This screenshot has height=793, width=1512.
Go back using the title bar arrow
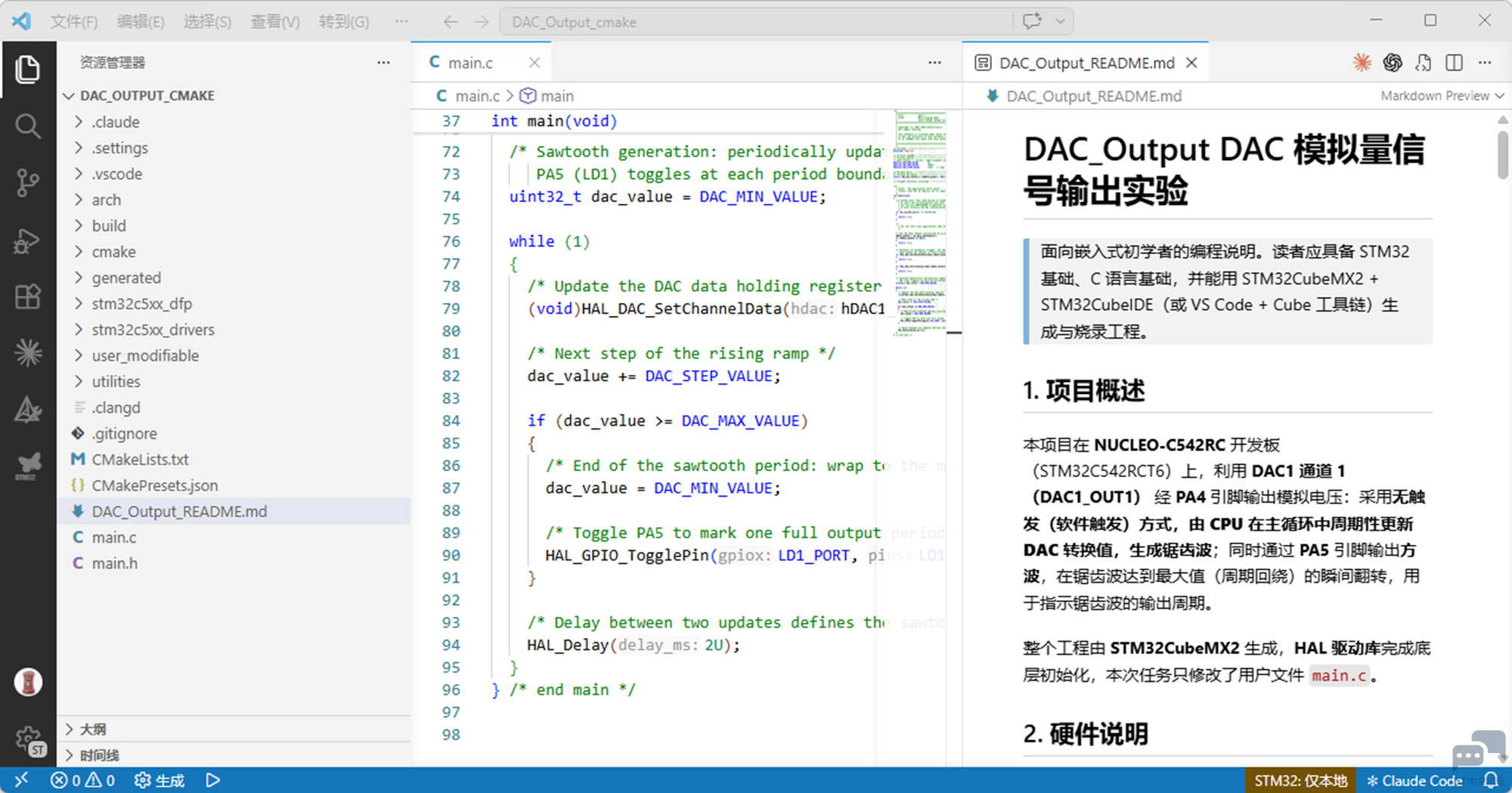451,22
